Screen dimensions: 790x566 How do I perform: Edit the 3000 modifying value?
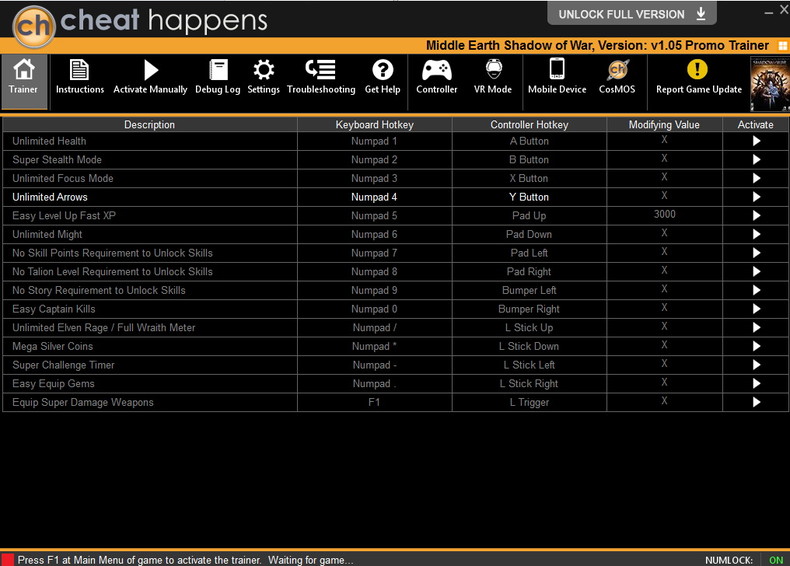665,215
